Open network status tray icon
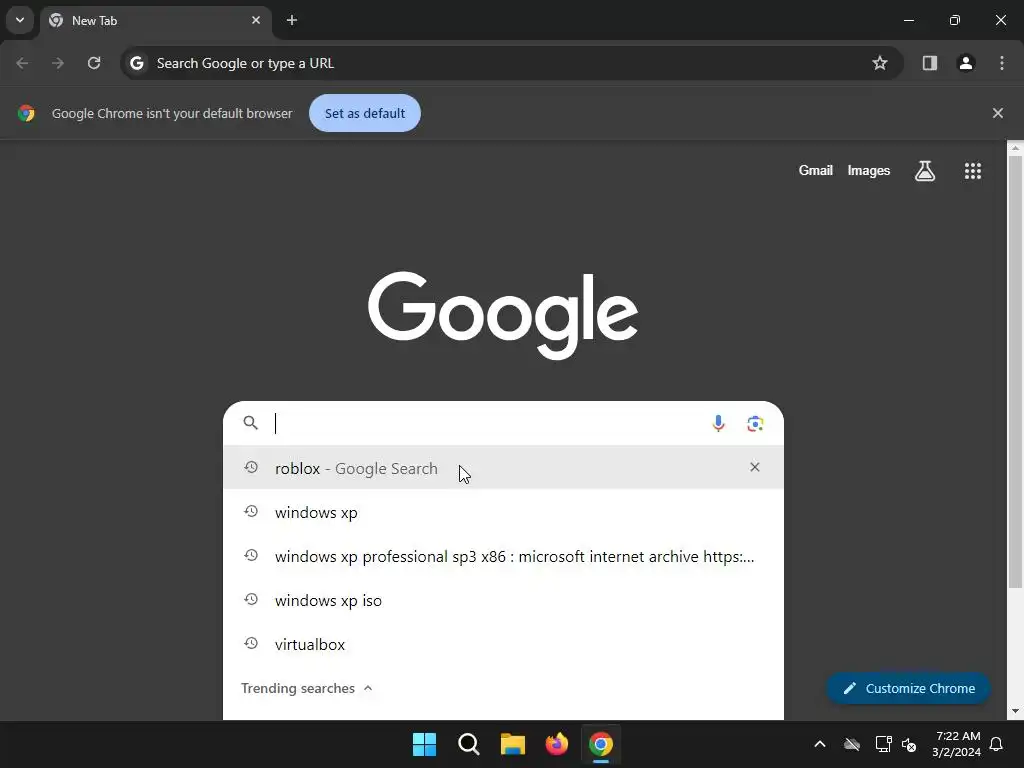 coord(883,744)
